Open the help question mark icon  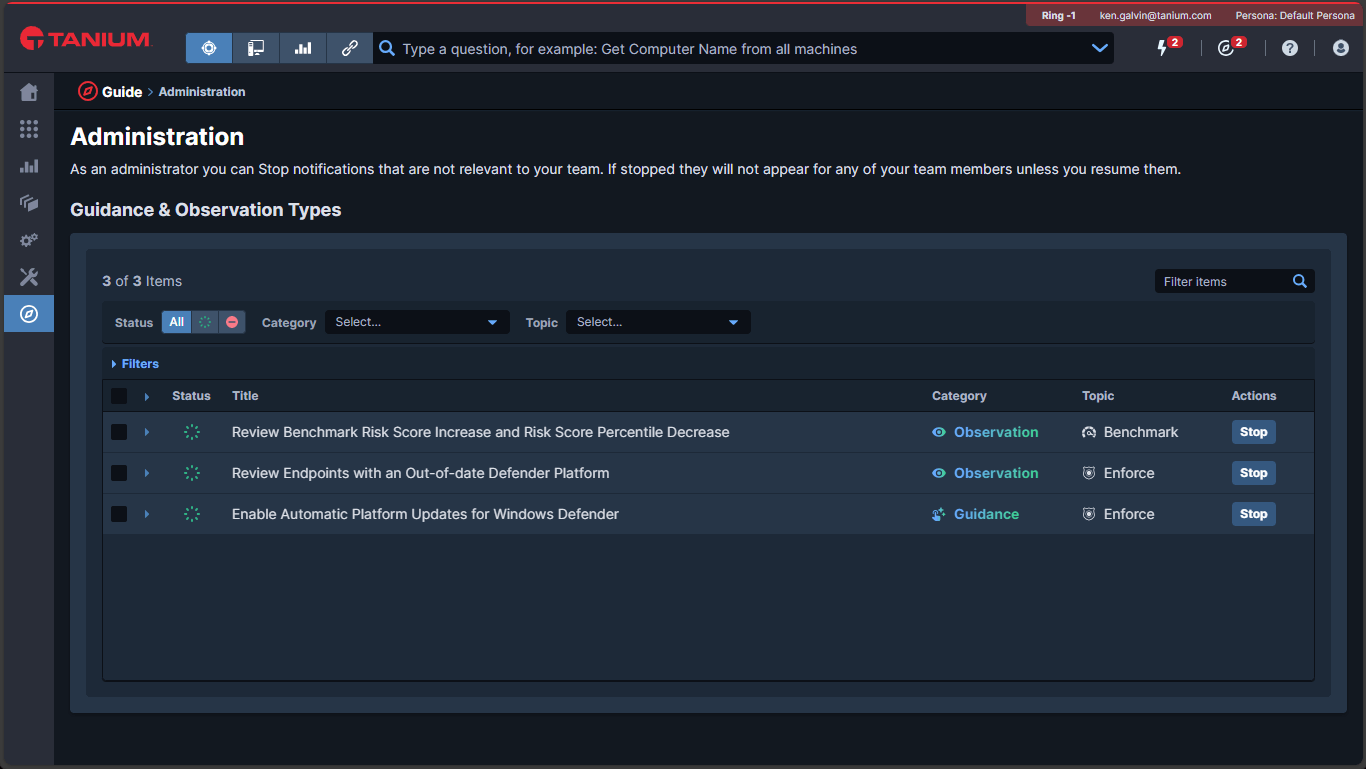pos(1290,48)
